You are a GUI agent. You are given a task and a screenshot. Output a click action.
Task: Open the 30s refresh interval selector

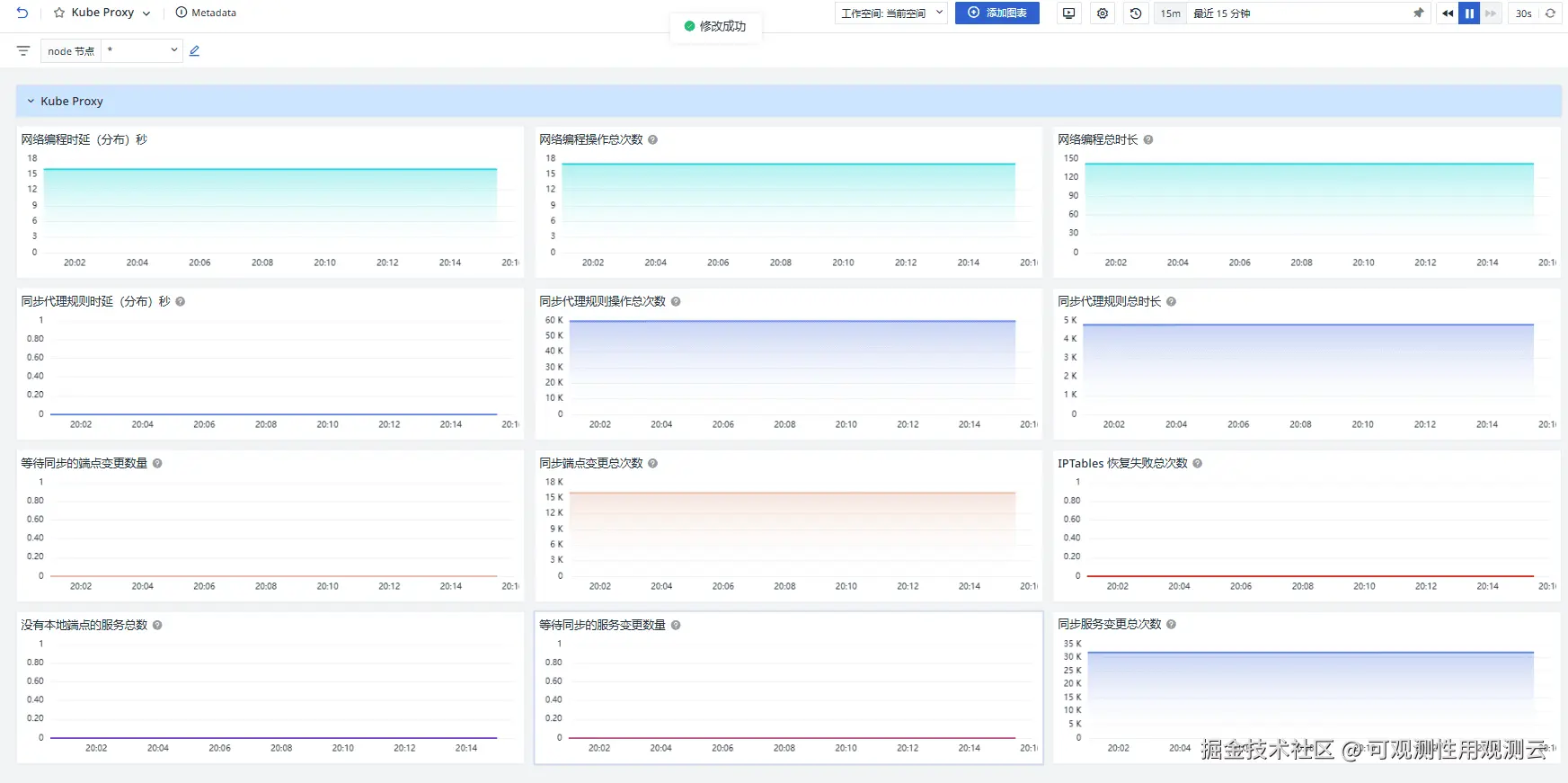1523,13
